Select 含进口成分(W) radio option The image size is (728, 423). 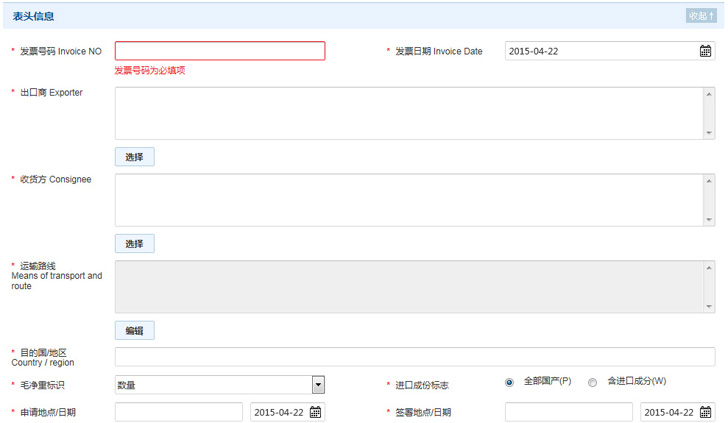pyautogui.click(x=592, y=382)
